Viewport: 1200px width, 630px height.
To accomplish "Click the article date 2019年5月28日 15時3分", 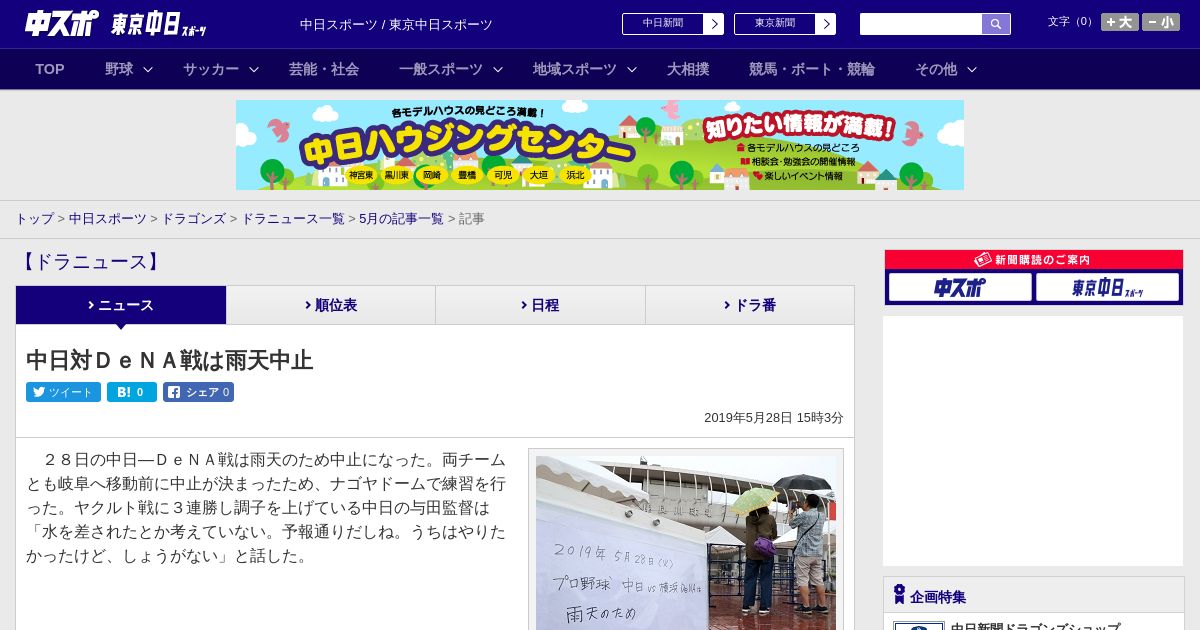I will [x=774, y=418].
